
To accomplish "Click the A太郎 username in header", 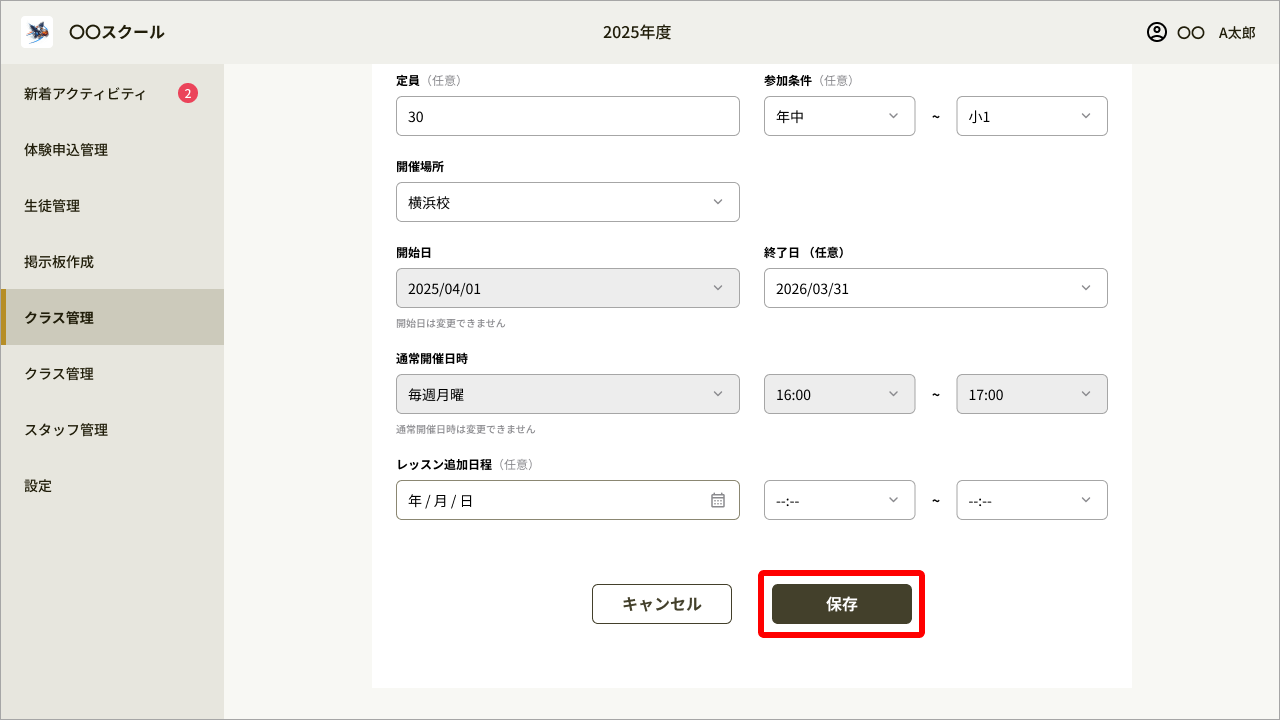I will point(1236,32).
